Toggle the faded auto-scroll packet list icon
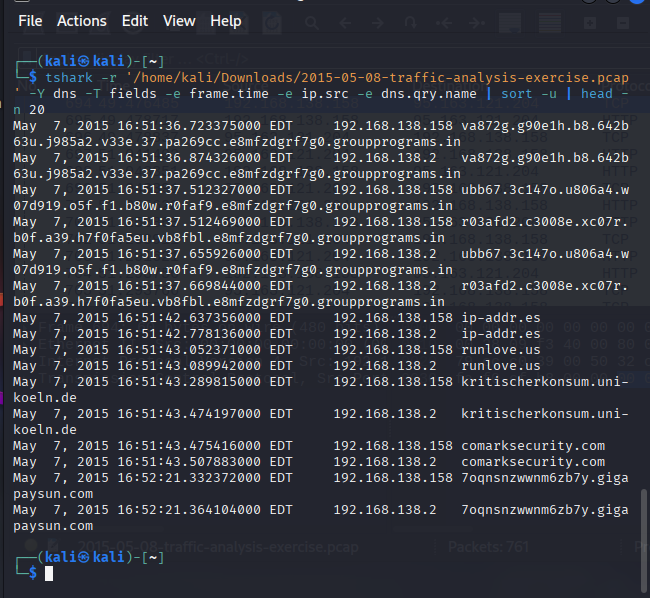Viewport: 650px width, 598px height. [x=512, y=22]
